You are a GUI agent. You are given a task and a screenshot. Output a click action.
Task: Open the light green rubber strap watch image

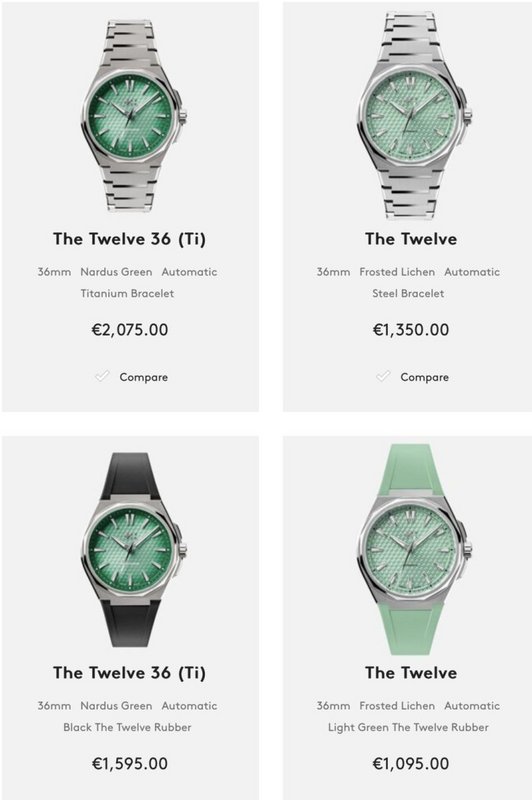click(413, 549)
